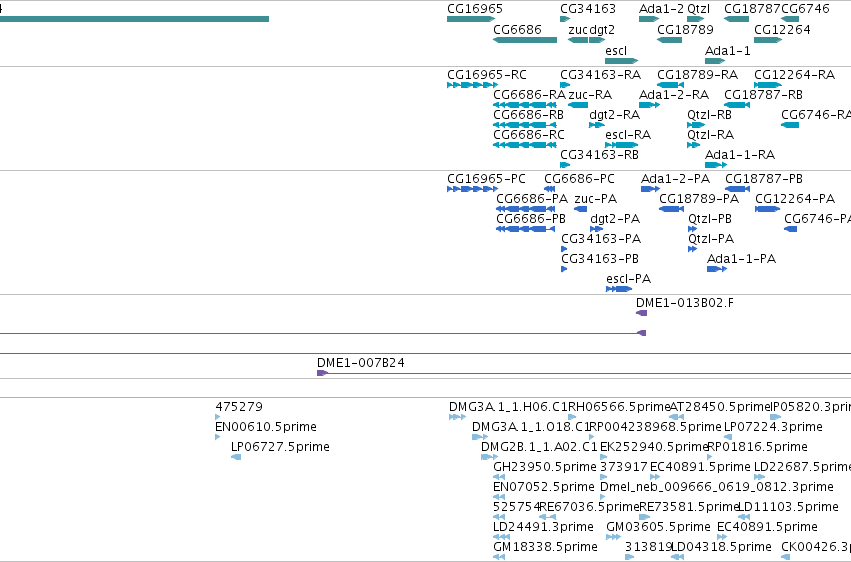The image size is (851, 562).
Task: Open the escl-RA transcript
Action: coord(628,135)
